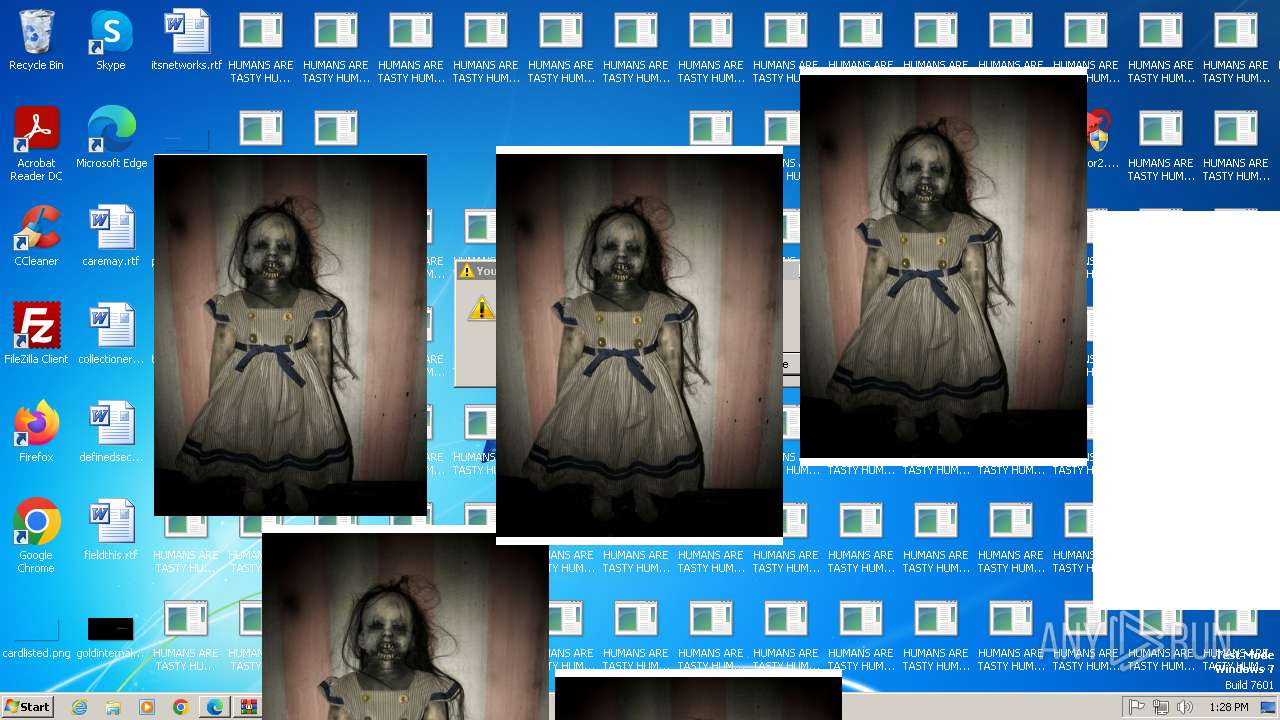
Task: Switch to the colorful grid app taskbar button
Action: [x=248, y=707]
